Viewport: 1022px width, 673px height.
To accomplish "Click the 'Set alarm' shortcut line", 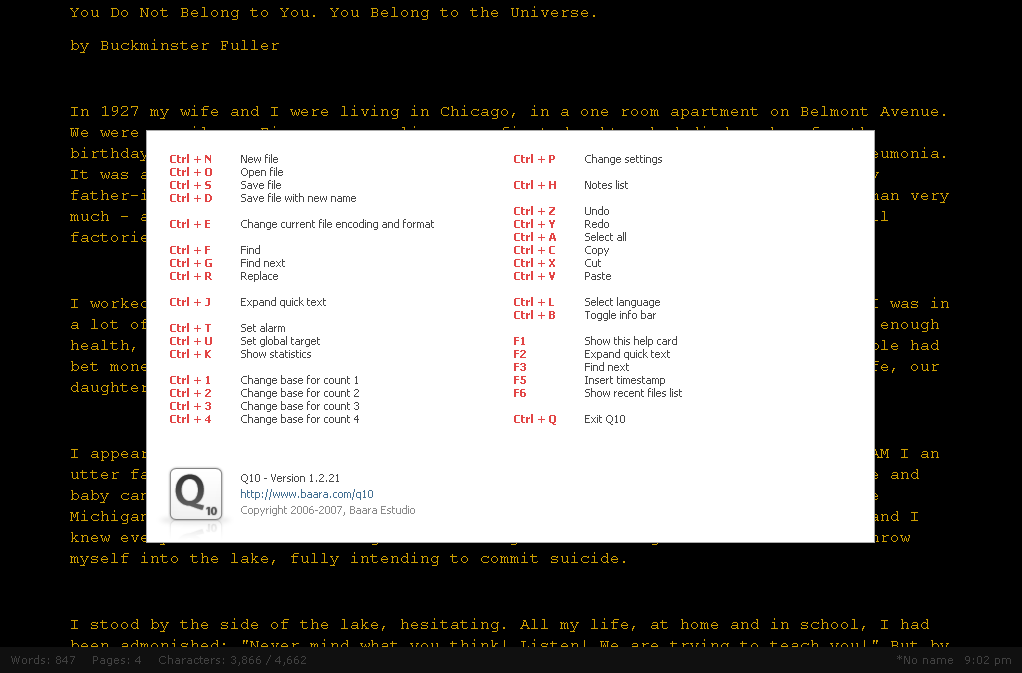I will tap(262, 328).
